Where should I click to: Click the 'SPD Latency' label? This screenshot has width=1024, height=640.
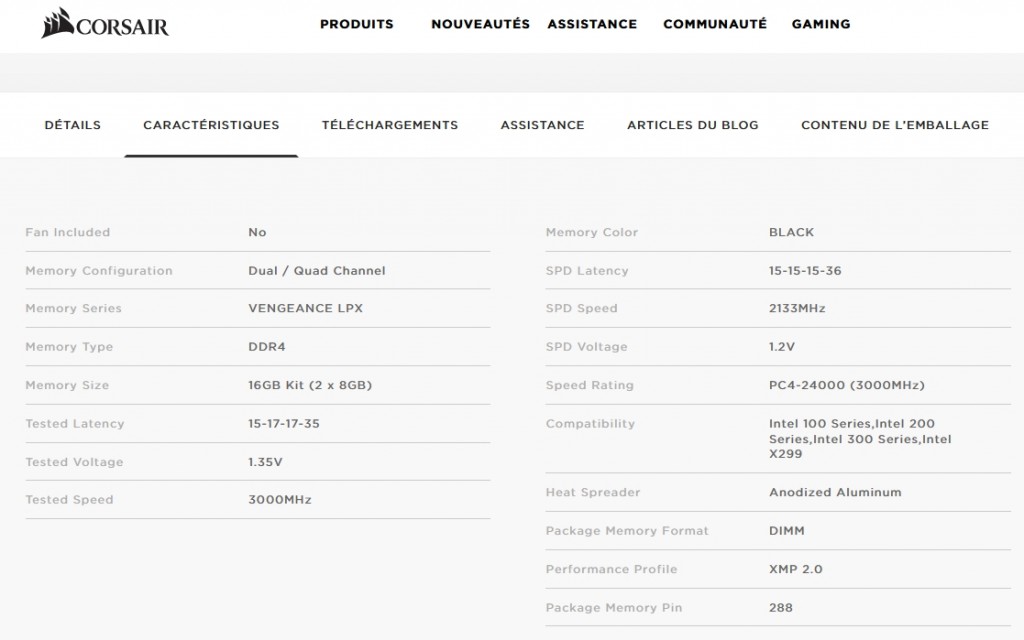click(586, 270)
